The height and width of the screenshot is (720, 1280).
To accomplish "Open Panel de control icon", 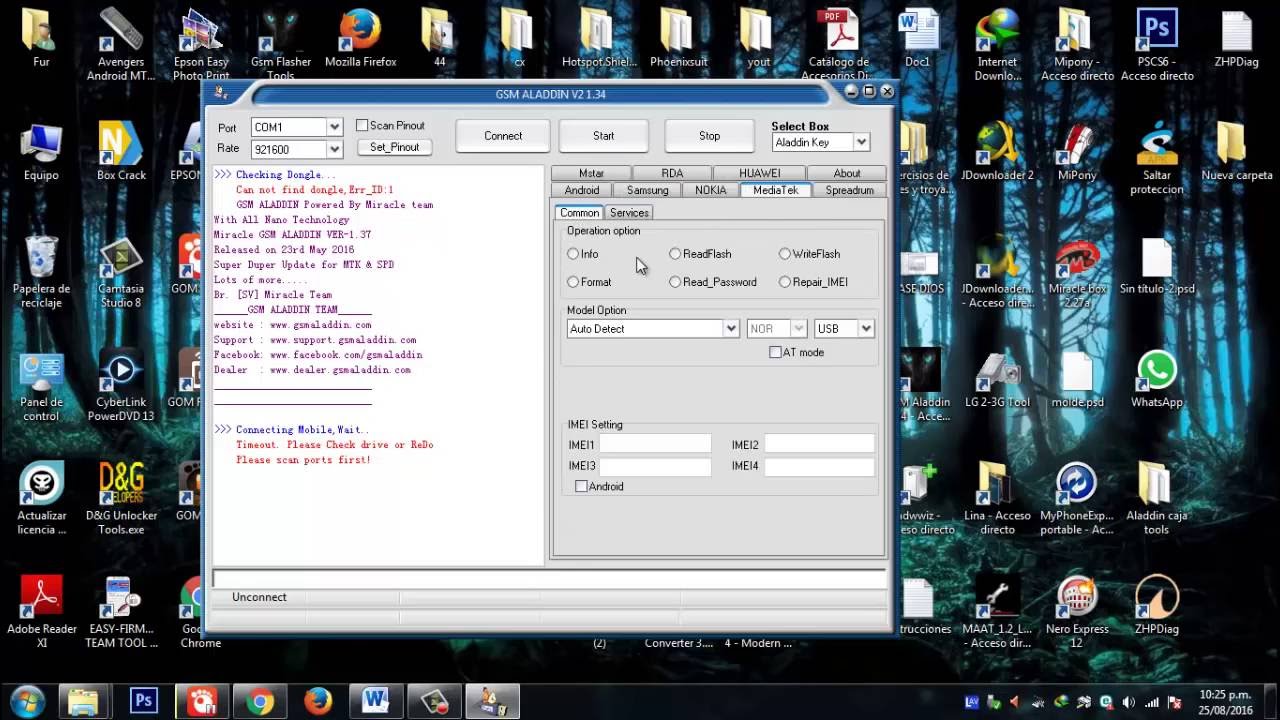I will point(41,386).
